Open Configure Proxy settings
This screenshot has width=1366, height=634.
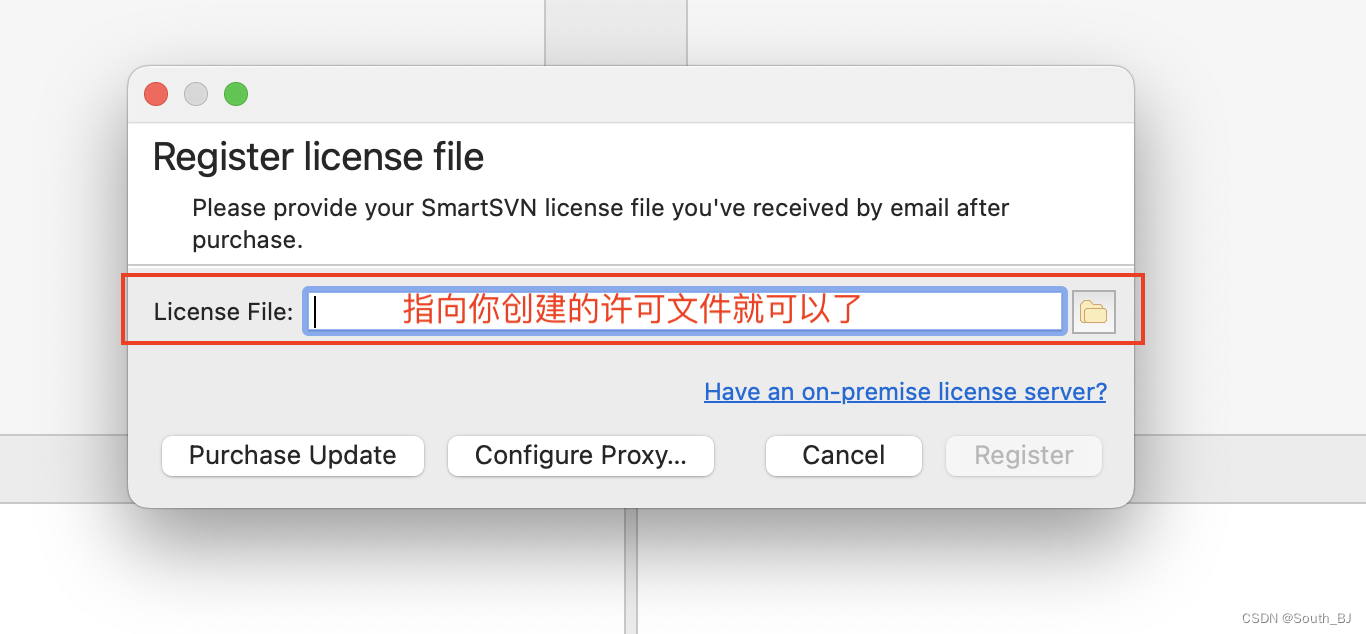581,455
